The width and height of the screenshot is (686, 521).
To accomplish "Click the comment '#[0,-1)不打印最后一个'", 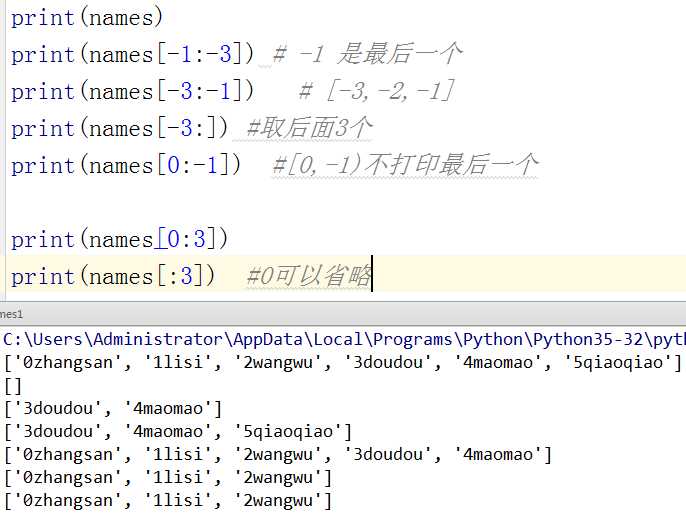I will [x=405, y=165].
